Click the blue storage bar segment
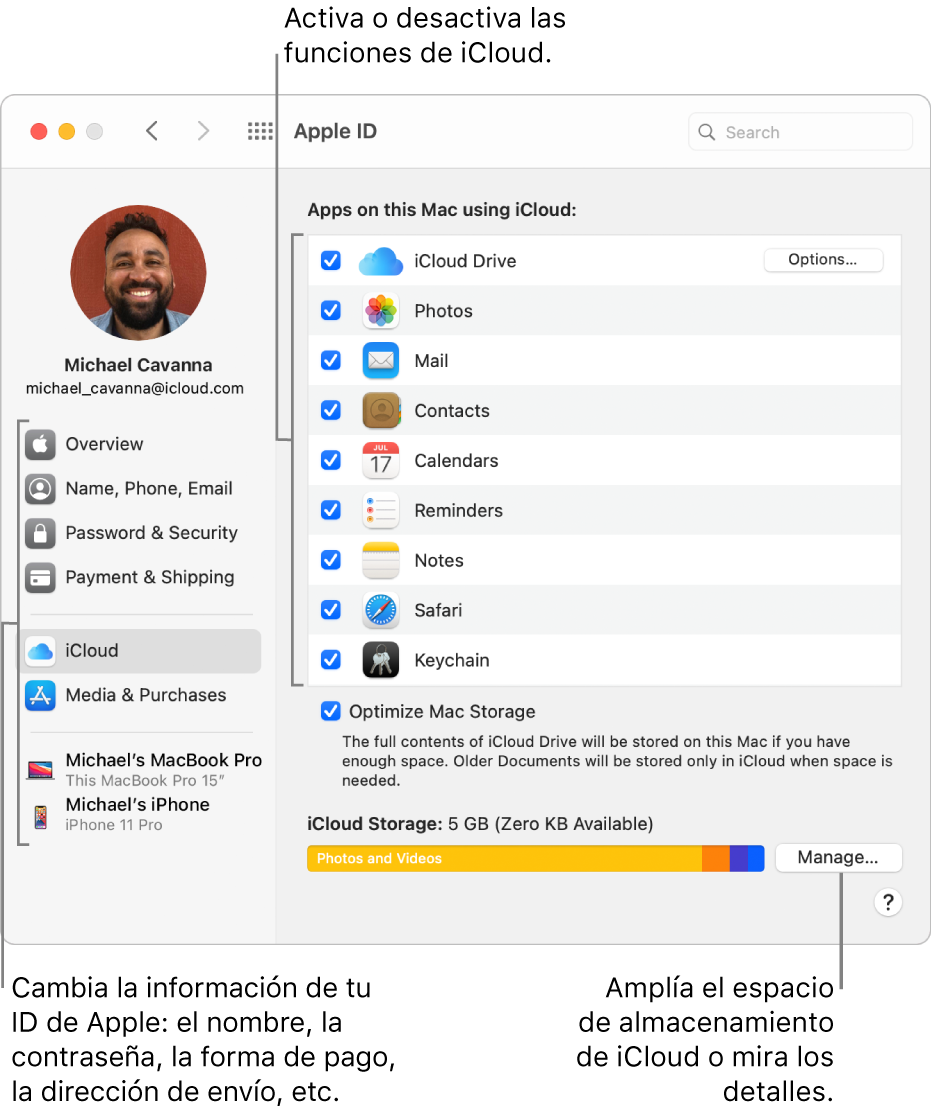Screen dimensions: 931x1115 (755, 858)
